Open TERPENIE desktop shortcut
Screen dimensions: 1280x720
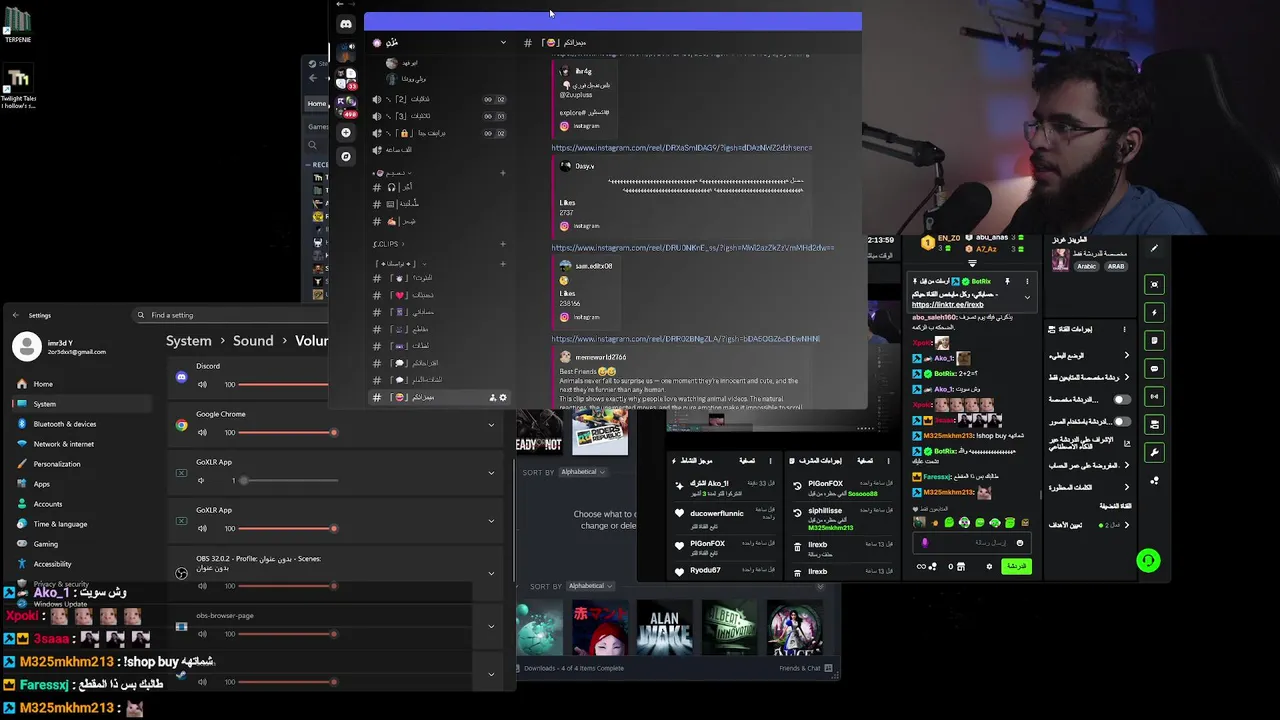point(17,26)
